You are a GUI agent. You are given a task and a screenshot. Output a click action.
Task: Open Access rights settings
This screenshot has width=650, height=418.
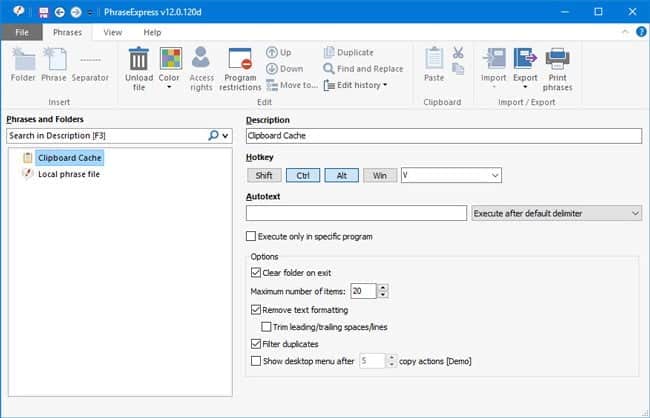(x=201, y=69)
